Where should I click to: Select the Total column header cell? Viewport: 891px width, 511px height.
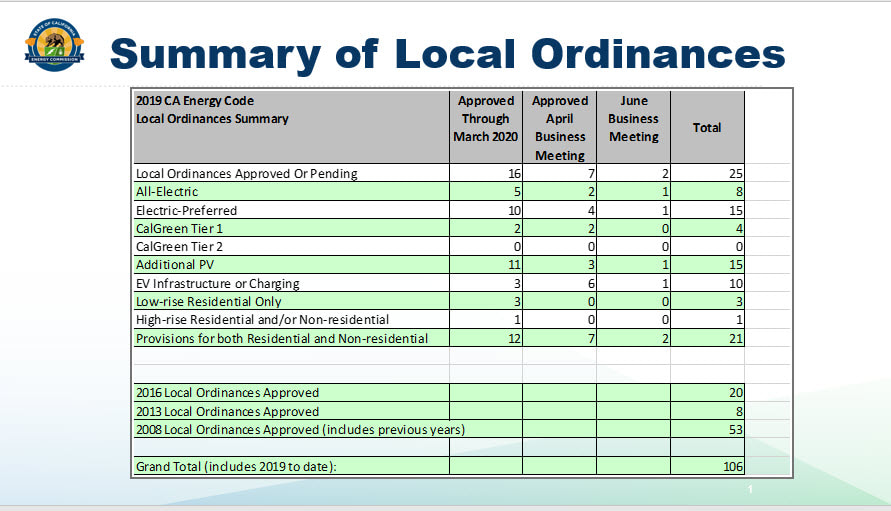coord(707,127)
